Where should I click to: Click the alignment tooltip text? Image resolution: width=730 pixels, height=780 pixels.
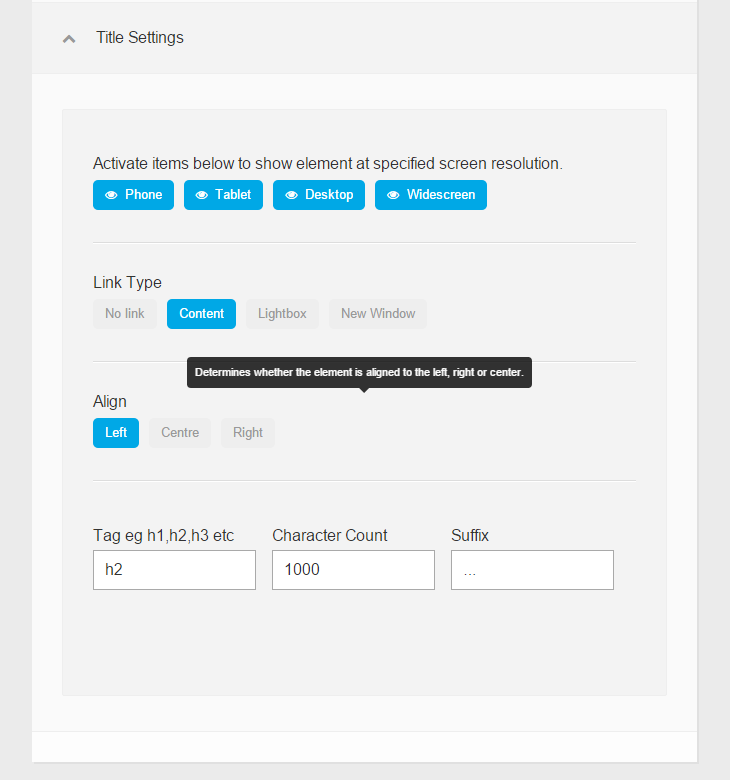(x=359, y=372)
